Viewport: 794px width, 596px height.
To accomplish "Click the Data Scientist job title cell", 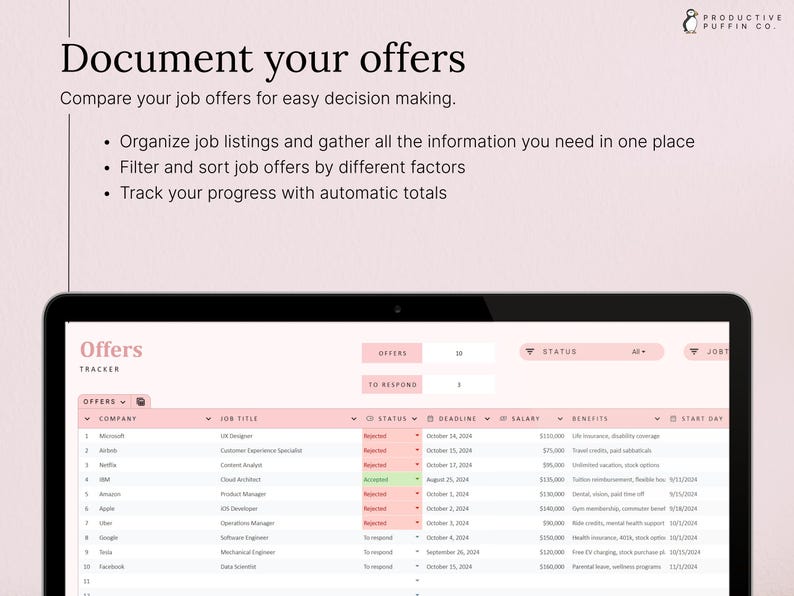I will point(289,567).
